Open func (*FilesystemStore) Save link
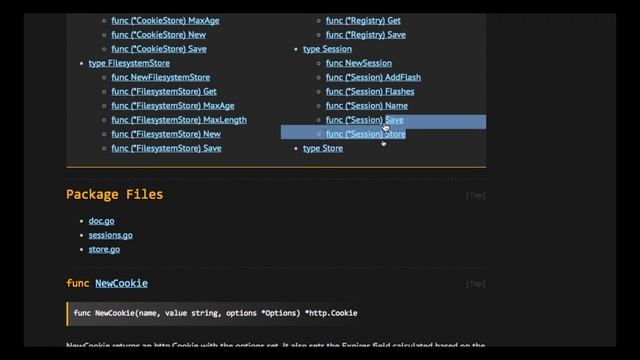 click(166, 148)
